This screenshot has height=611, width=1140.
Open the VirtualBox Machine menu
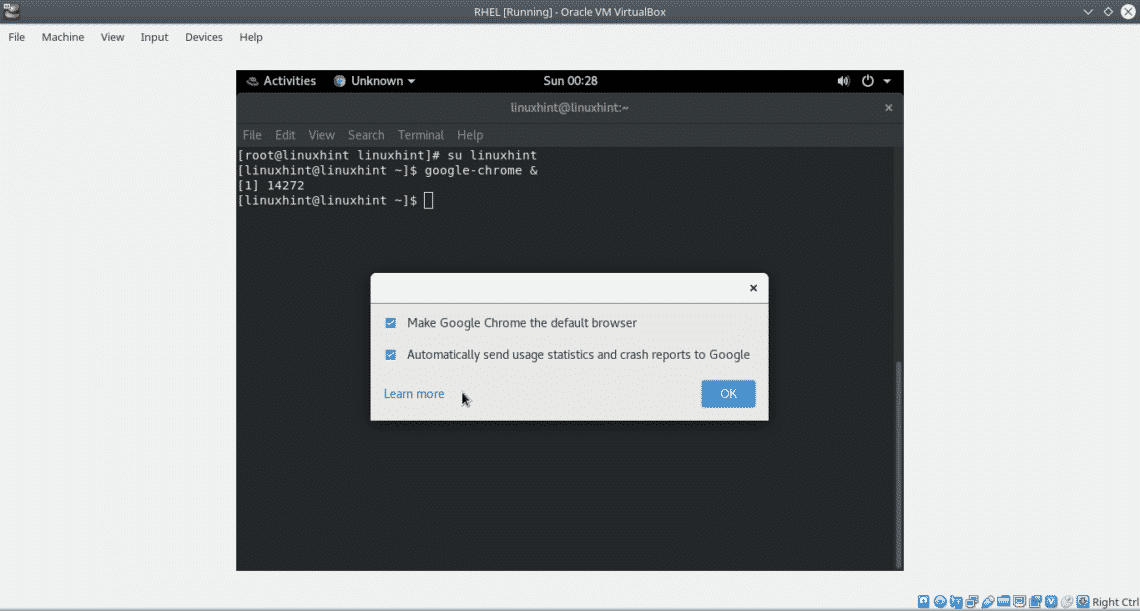[63, 37]
